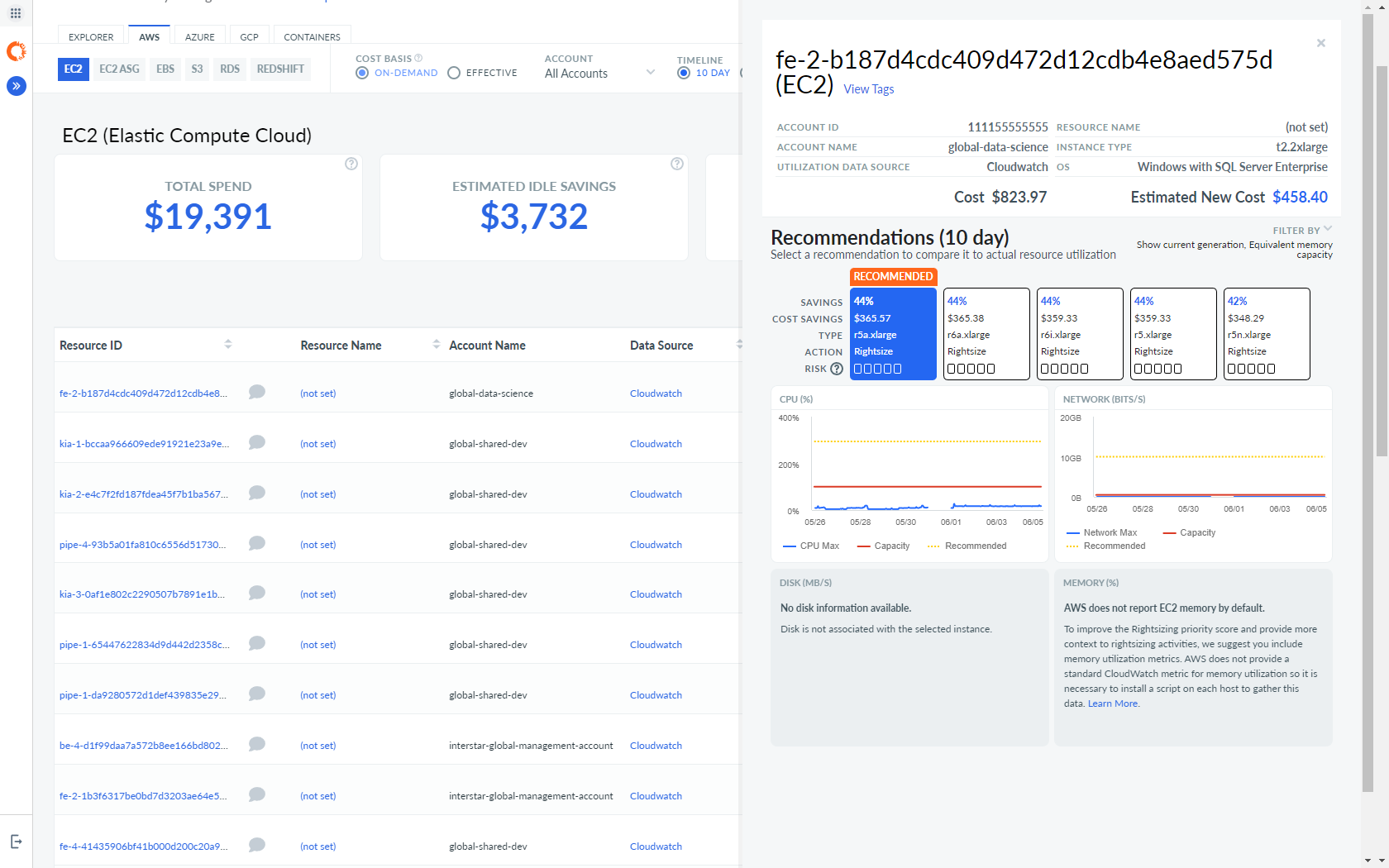Open the View Tags link

click(x=869, y=89)
